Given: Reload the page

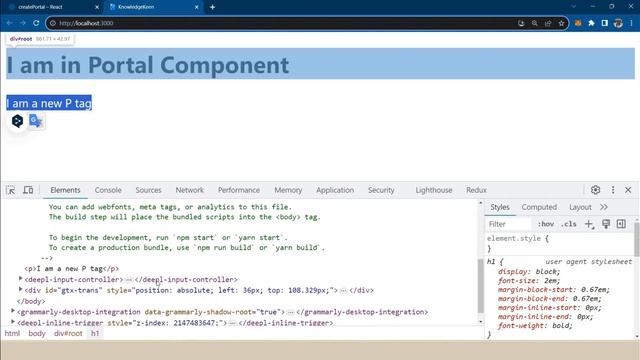Looking at the screenshot, I should coord(36,23).
